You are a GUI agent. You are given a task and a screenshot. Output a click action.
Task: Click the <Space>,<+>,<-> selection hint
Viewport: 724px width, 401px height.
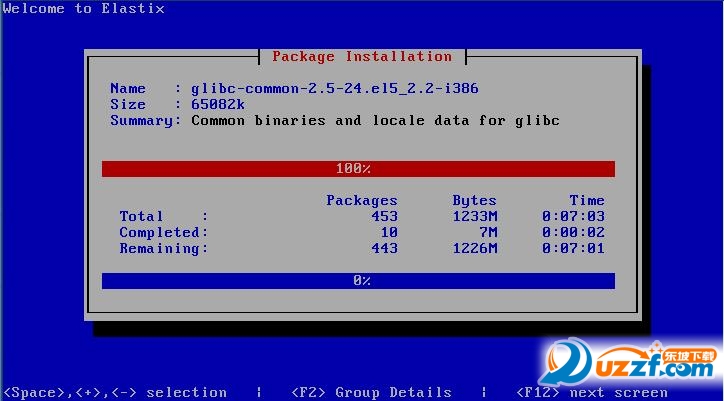(115, 393)
